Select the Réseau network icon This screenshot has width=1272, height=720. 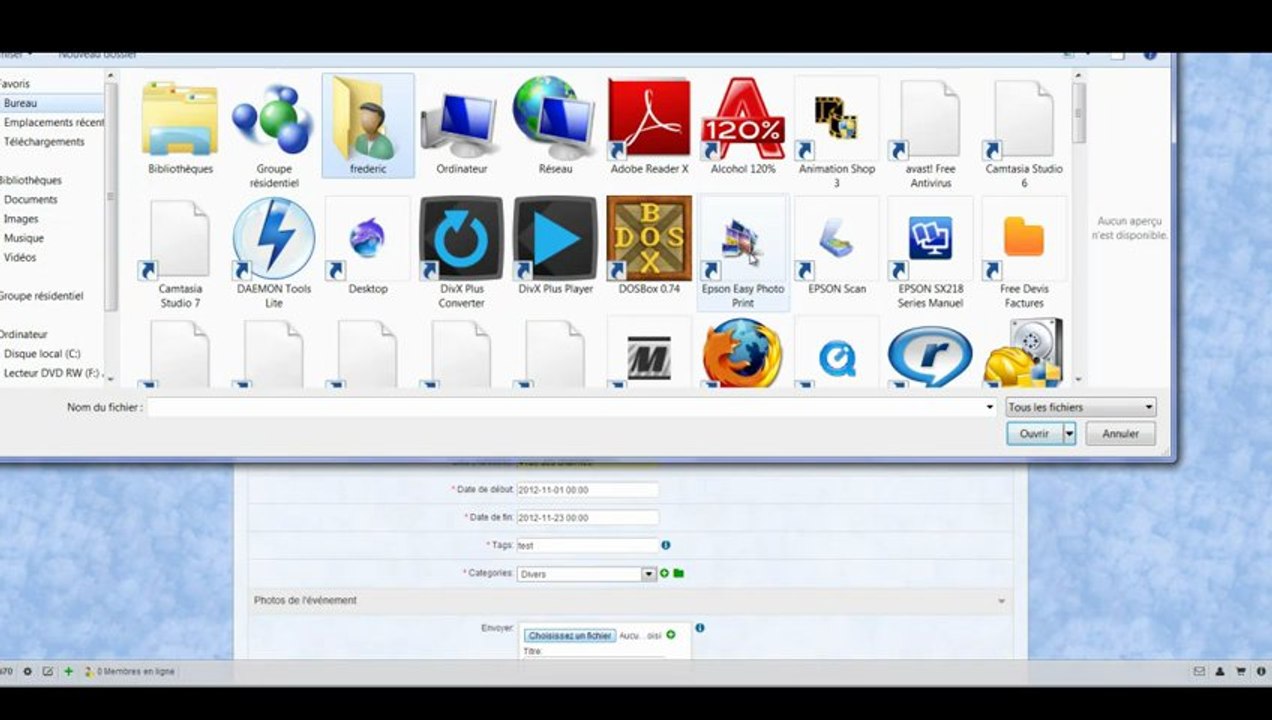pos(555,127)
